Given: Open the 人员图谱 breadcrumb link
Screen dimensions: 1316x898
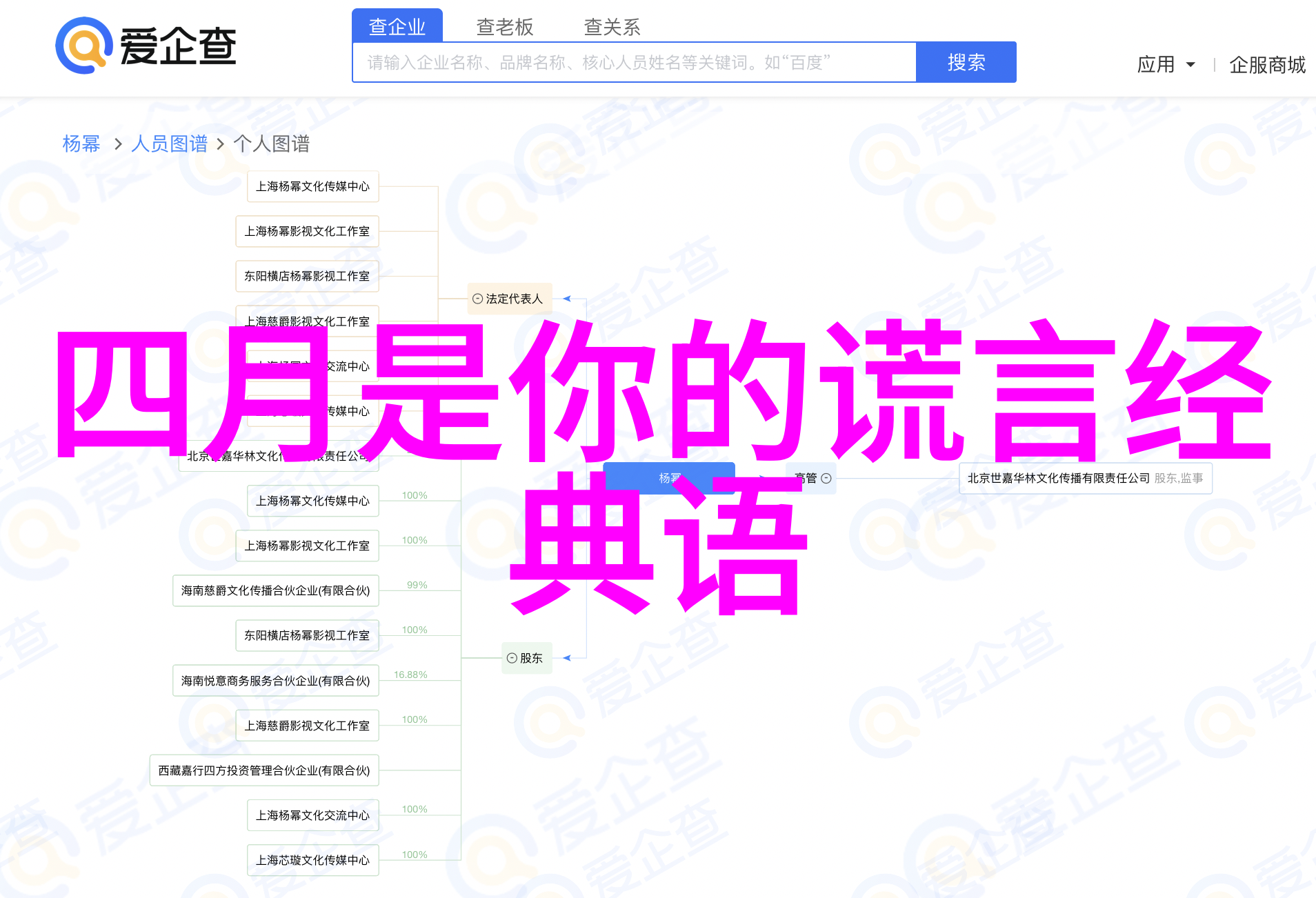Looking at the screenshot, I should pos(170,143).
